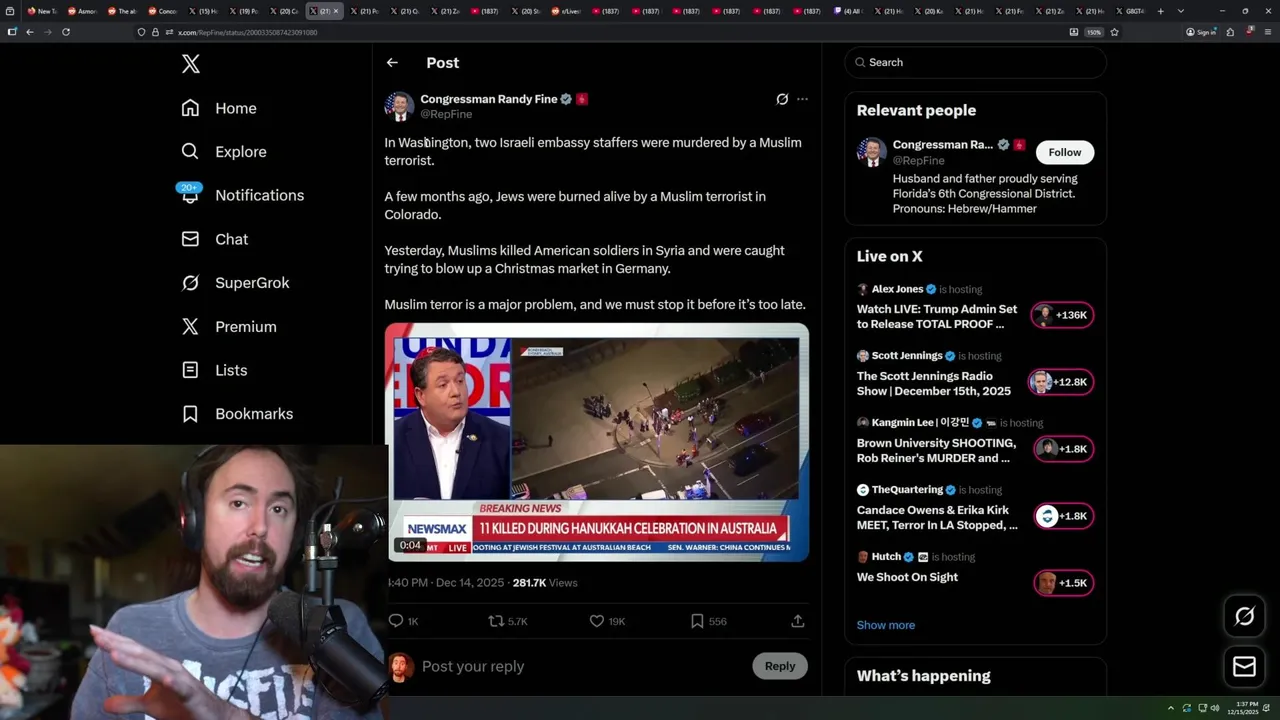Screen dimensions: 1280x720
Task: Click the Dec 14, 2025 post date
Action: click(470, 583)
